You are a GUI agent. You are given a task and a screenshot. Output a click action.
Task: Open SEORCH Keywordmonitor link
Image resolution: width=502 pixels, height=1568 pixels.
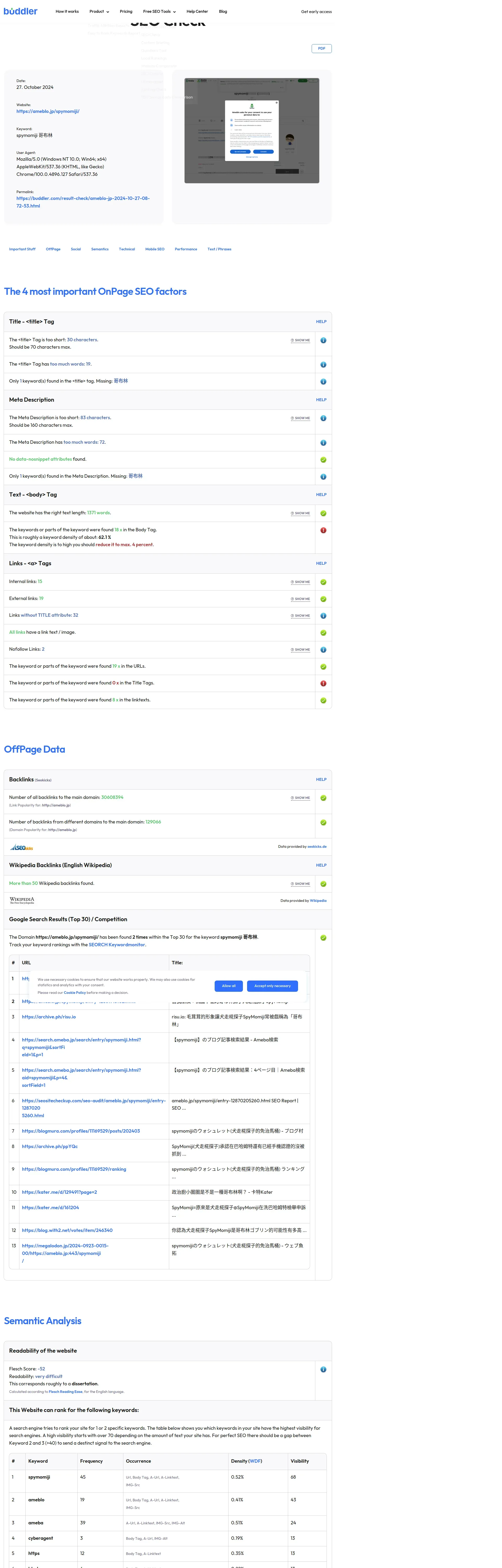point(117,945)
